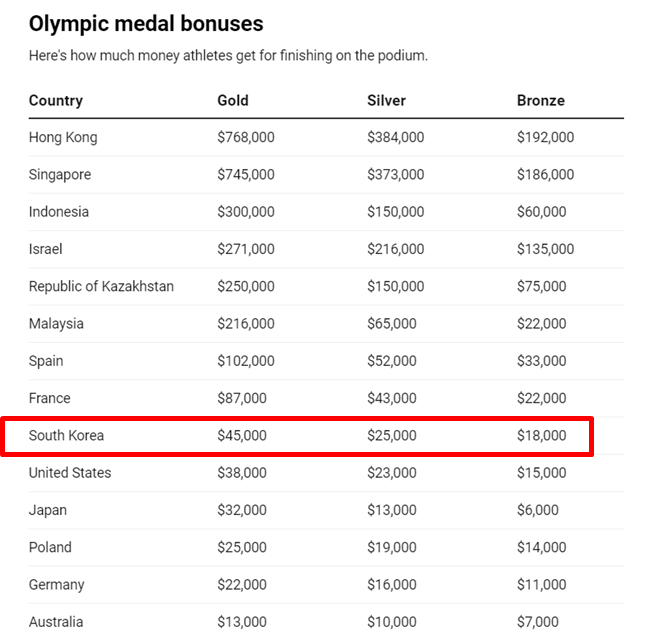This screenshot has width=647, height=641.
Task: Click Germany's $22,000 gold bonus
Action: click(x=242, y=584)
